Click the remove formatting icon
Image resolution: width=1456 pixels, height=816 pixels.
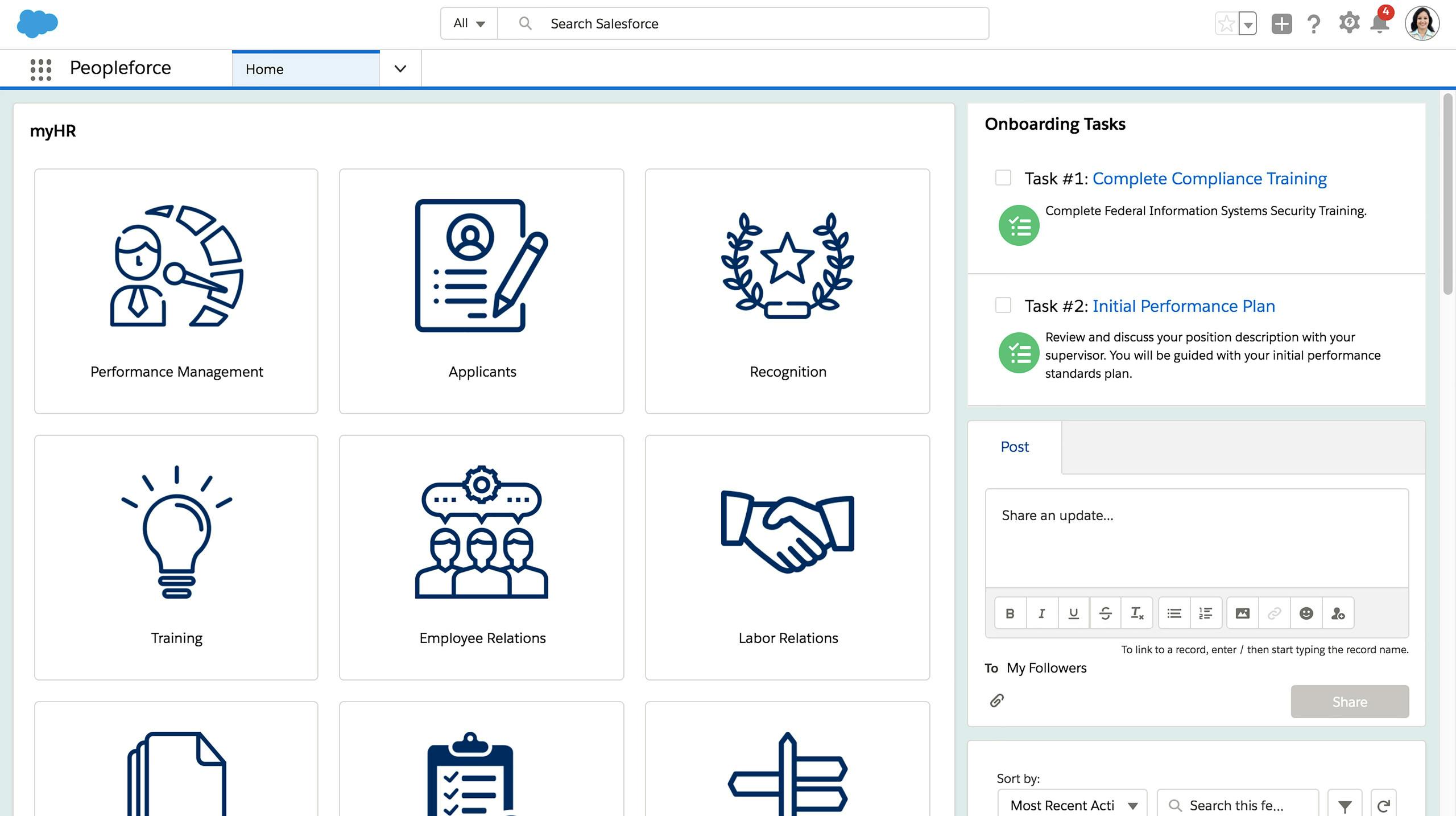(x=1137, y=613)
